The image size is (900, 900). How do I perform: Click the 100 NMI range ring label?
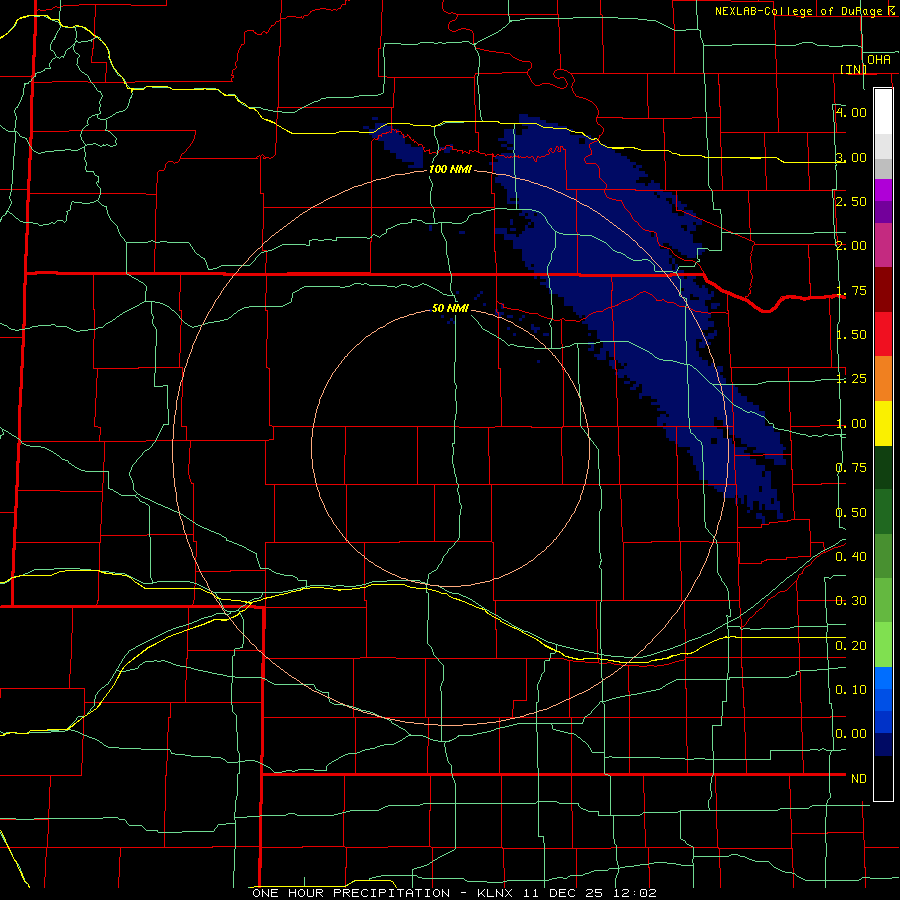450,169
